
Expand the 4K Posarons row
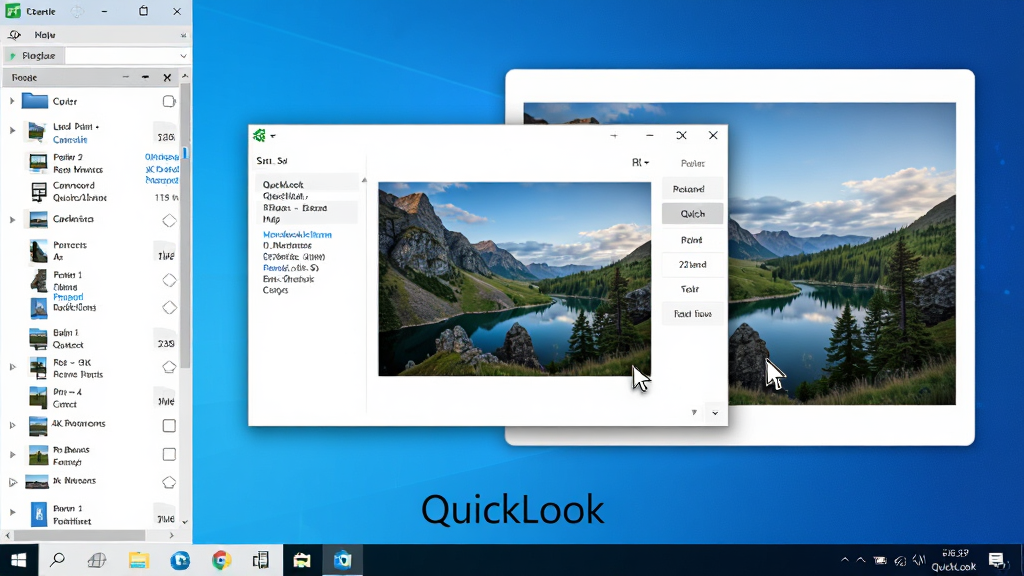click(12, 425)
